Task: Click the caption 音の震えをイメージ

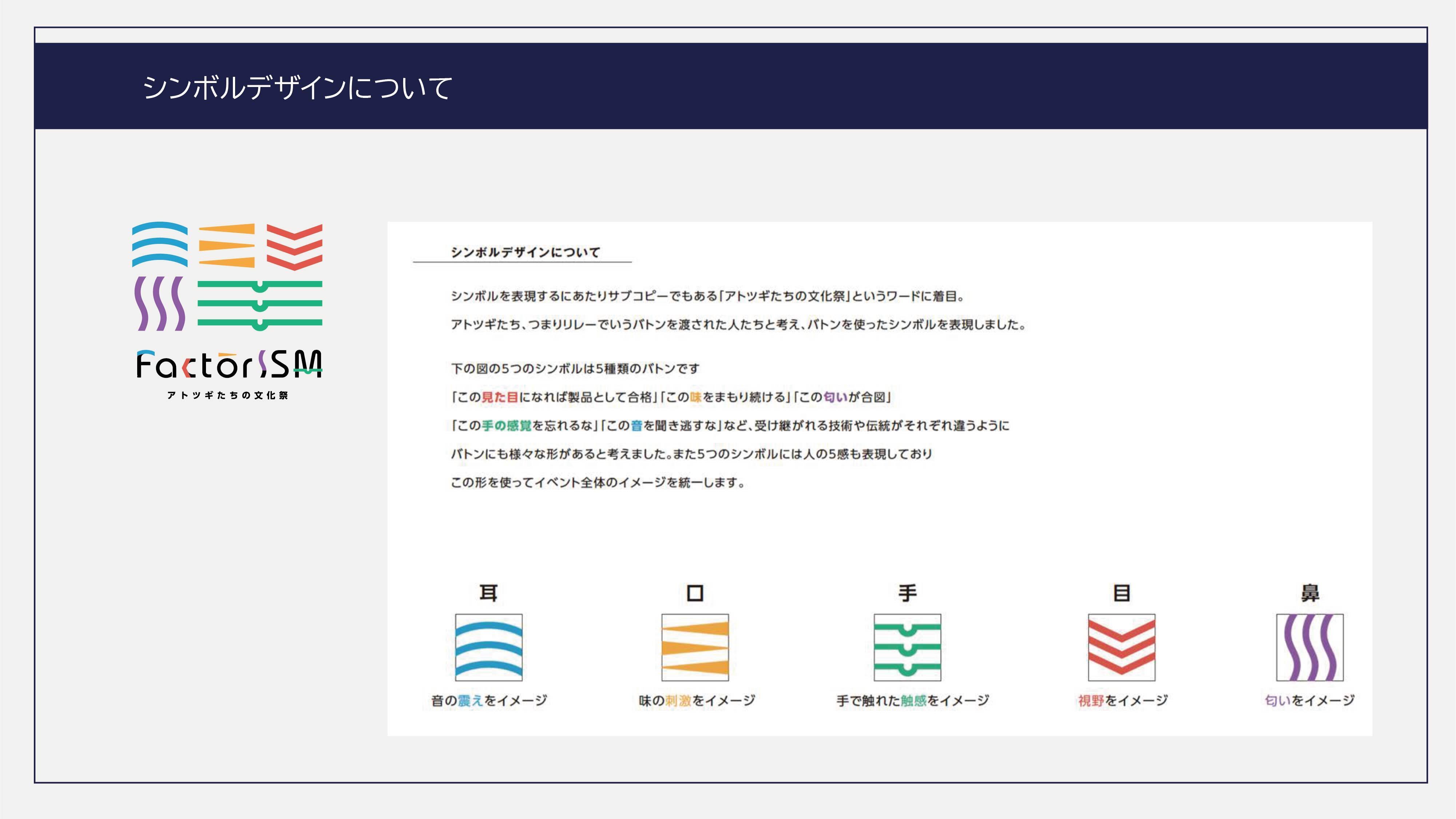Action: (489, 700)
